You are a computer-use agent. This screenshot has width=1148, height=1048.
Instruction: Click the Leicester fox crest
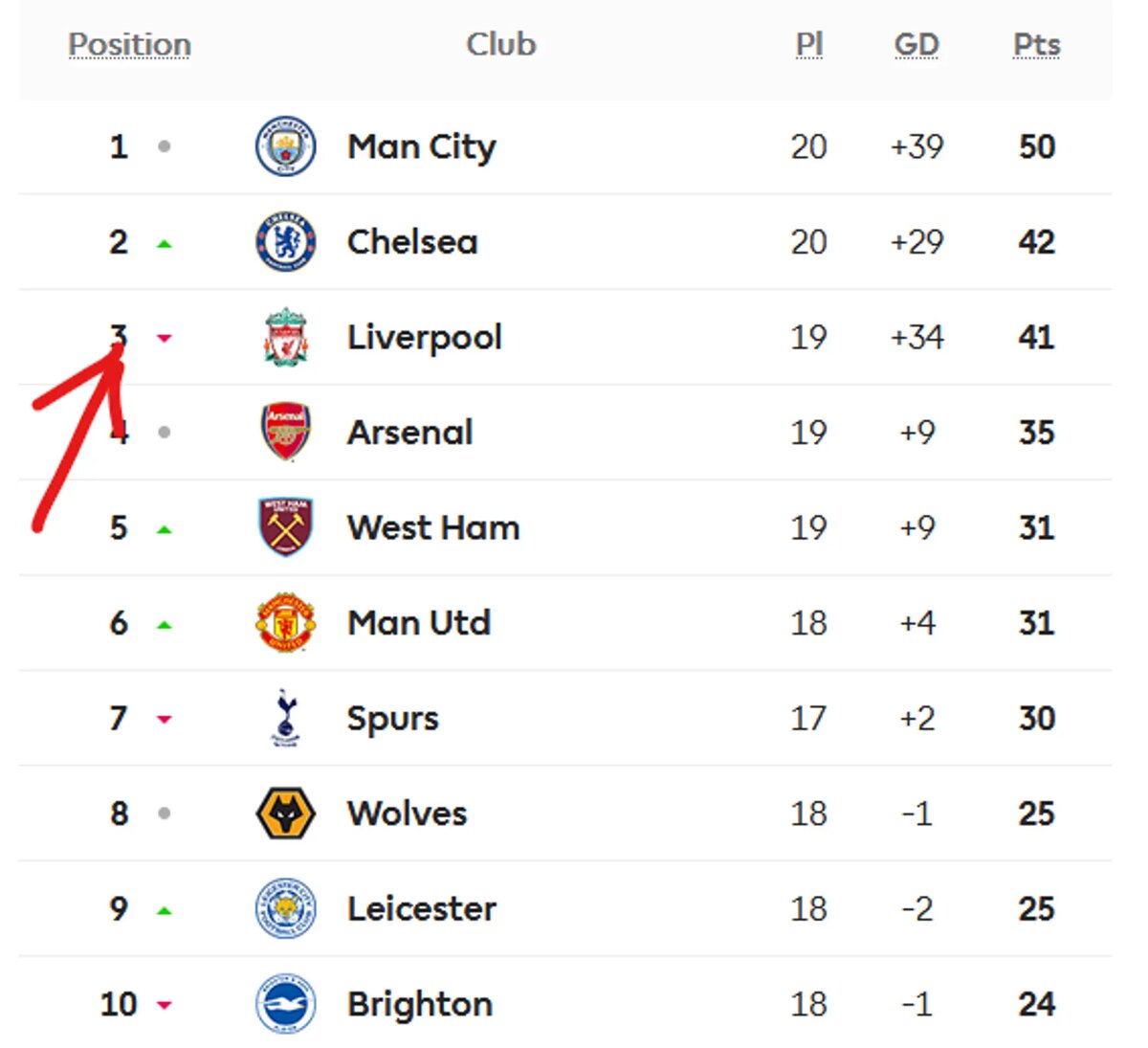click(285, 908)
